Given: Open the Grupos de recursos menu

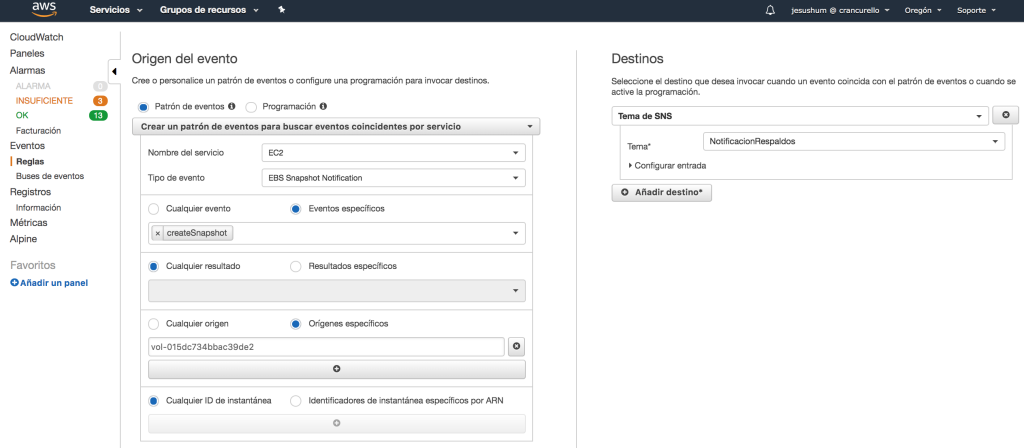Looking at the screenshot, I should click(x=209, y=10).
